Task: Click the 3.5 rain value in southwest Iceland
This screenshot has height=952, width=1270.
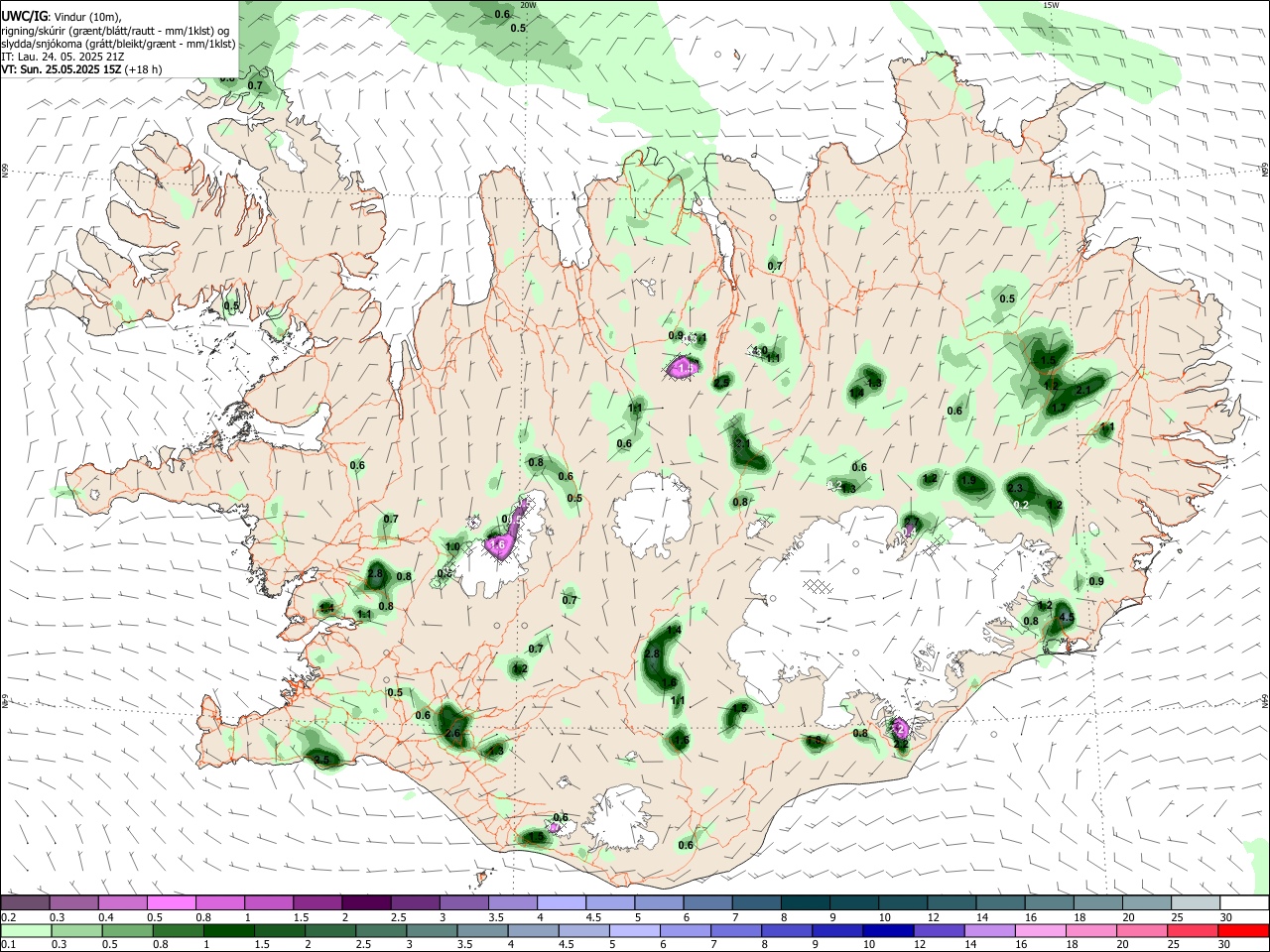Action: click(x=321, y=761)
